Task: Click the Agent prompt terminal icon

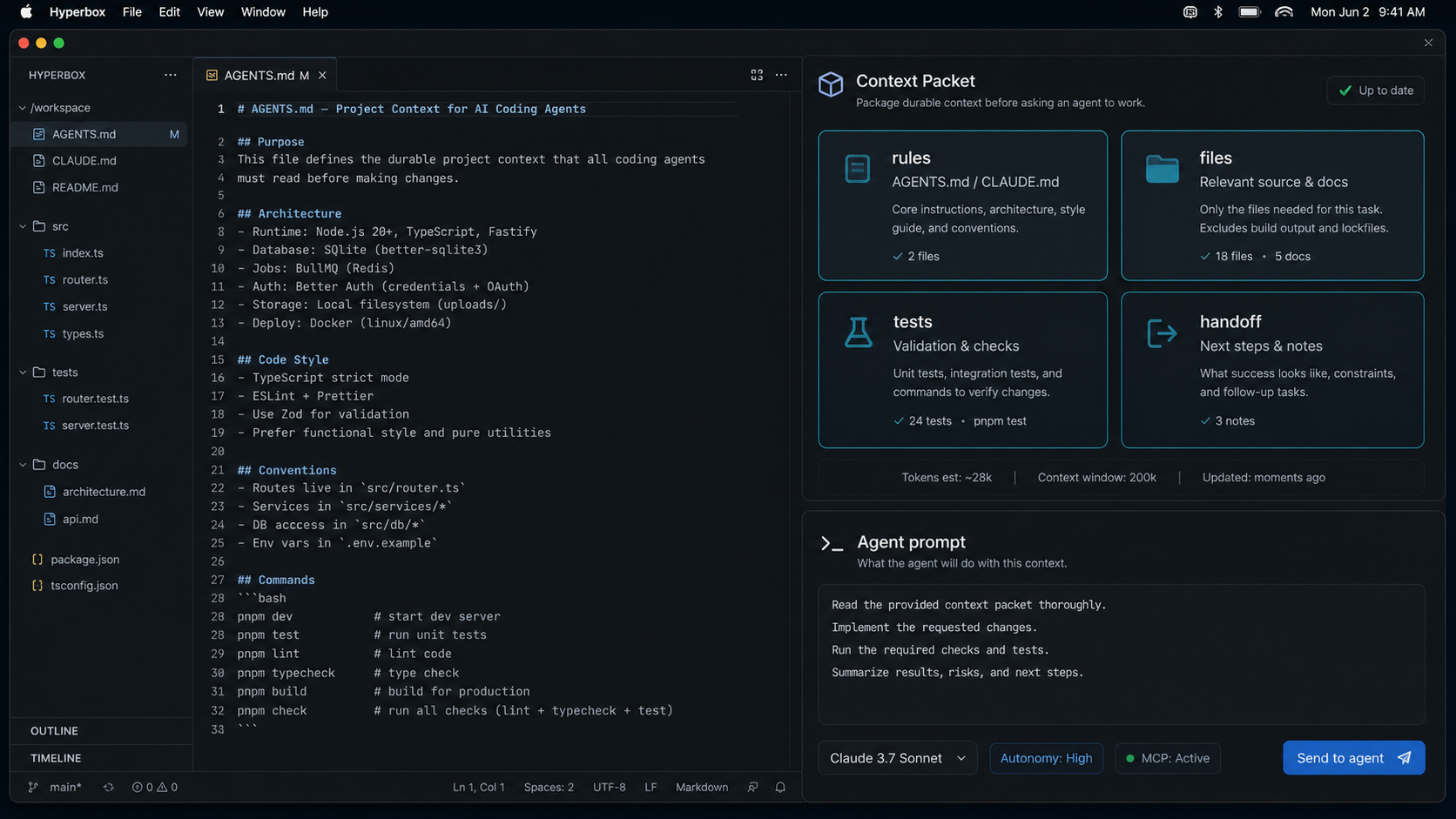Action: [832, 544]
